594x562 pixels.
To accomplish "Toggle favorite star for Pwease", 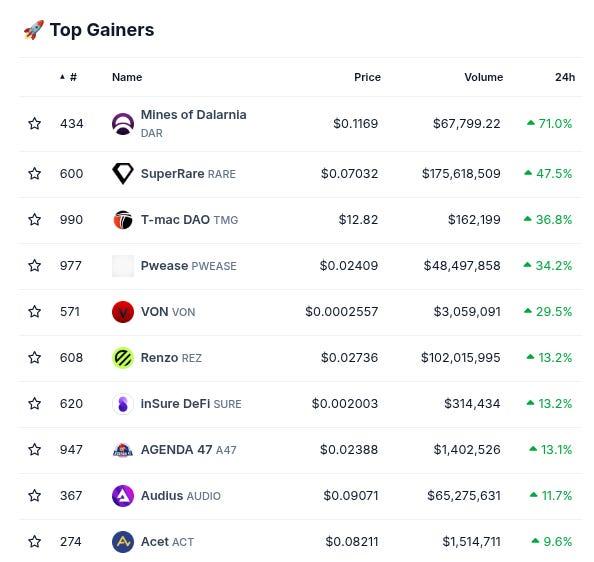I will (34, 265).
